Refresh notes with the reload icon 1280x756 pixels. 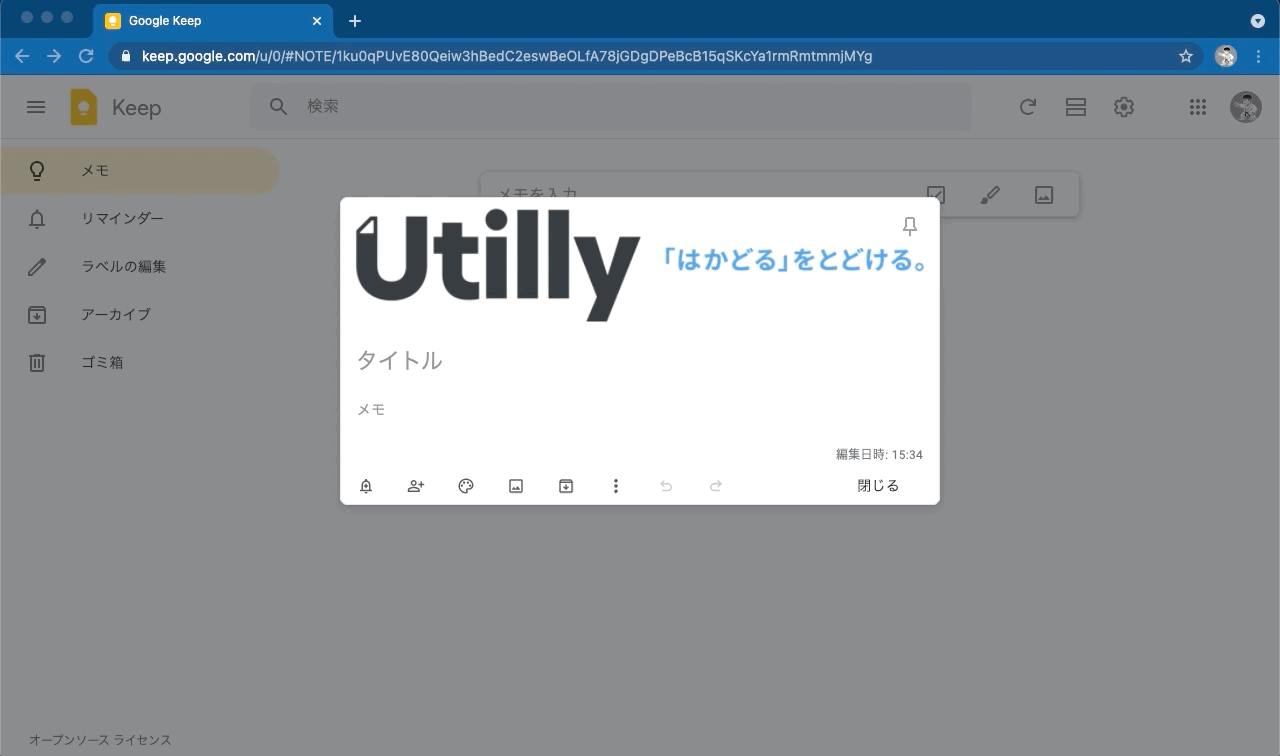tap(1027, 107)
